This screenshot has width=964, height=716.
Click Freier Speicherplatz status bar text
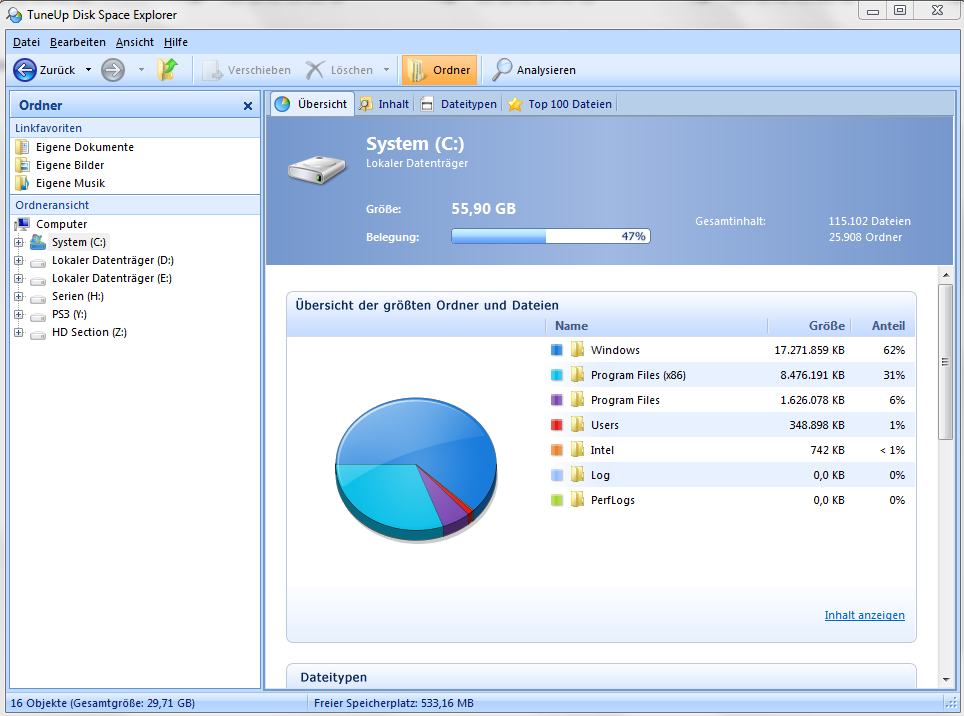(x=393, y=703)
